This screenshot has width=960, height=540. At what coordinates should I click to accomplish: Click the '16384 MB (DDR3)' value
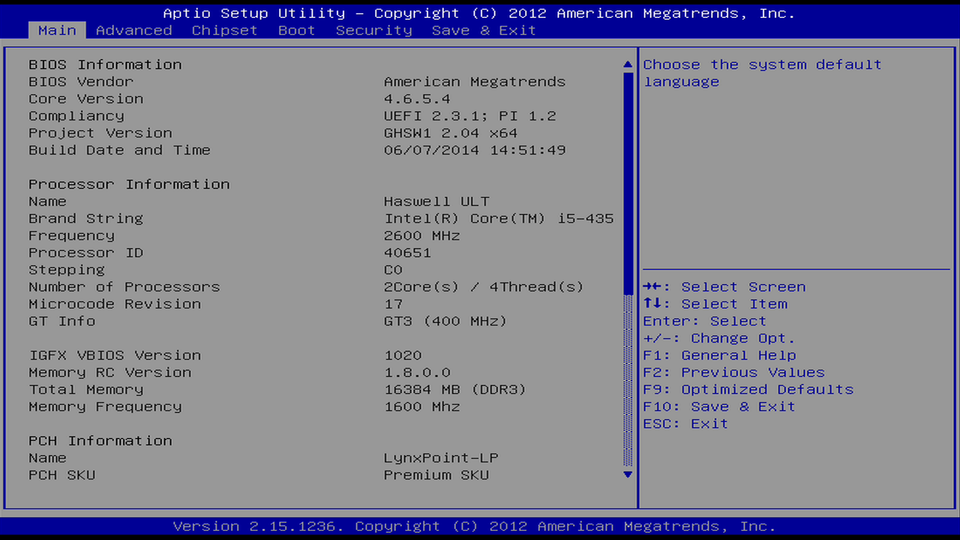455,390
